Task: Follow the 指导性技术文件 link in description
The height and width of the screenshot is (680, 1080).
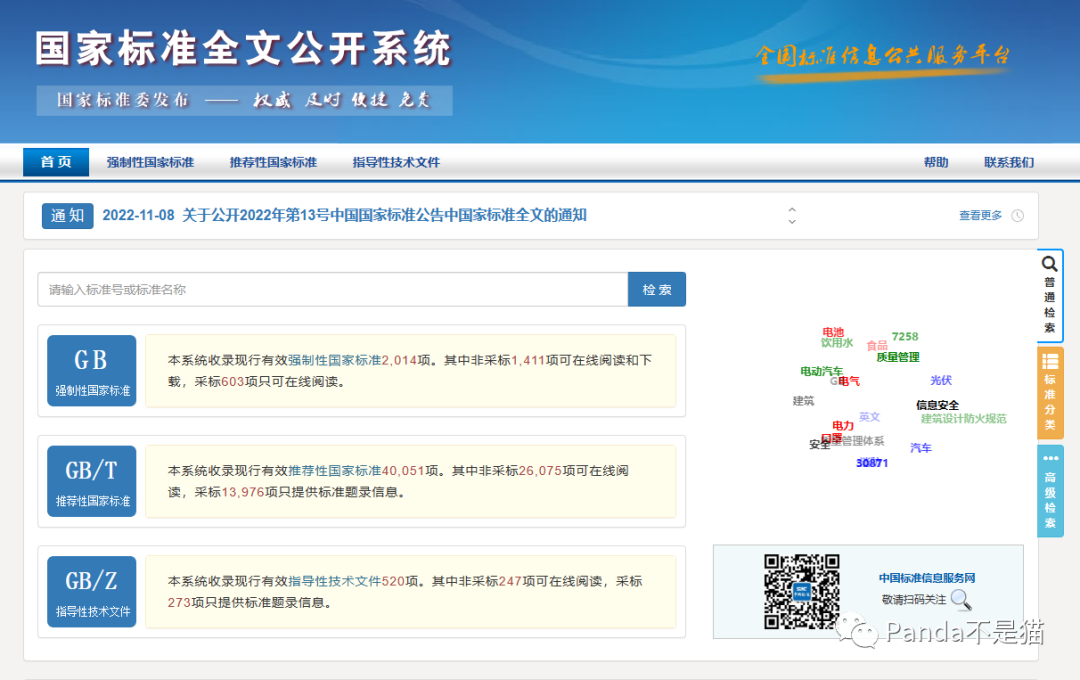Action: point(334,581)
